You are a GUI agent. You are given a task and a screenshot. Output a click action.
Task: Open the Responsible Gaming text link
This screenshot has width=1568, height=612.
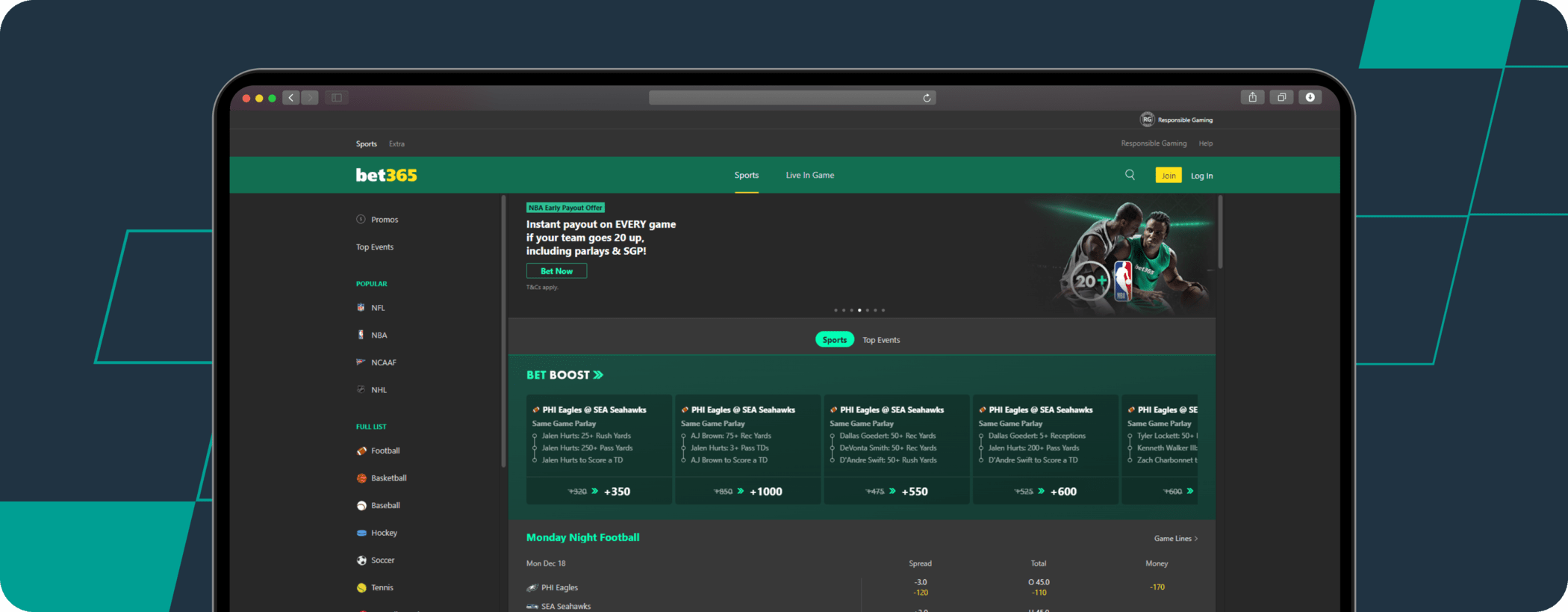tap(1154, 143)
